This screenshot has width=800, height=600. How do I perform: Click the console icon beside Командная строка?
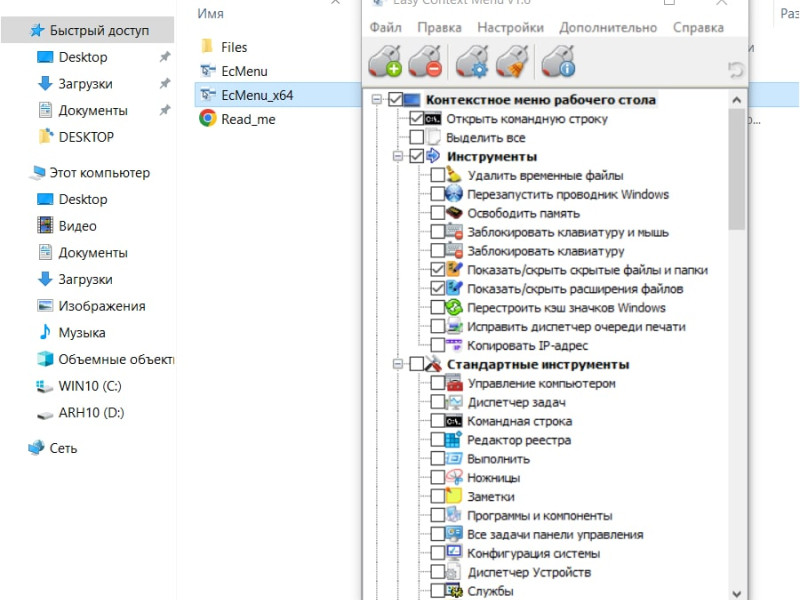click(454, 421)
